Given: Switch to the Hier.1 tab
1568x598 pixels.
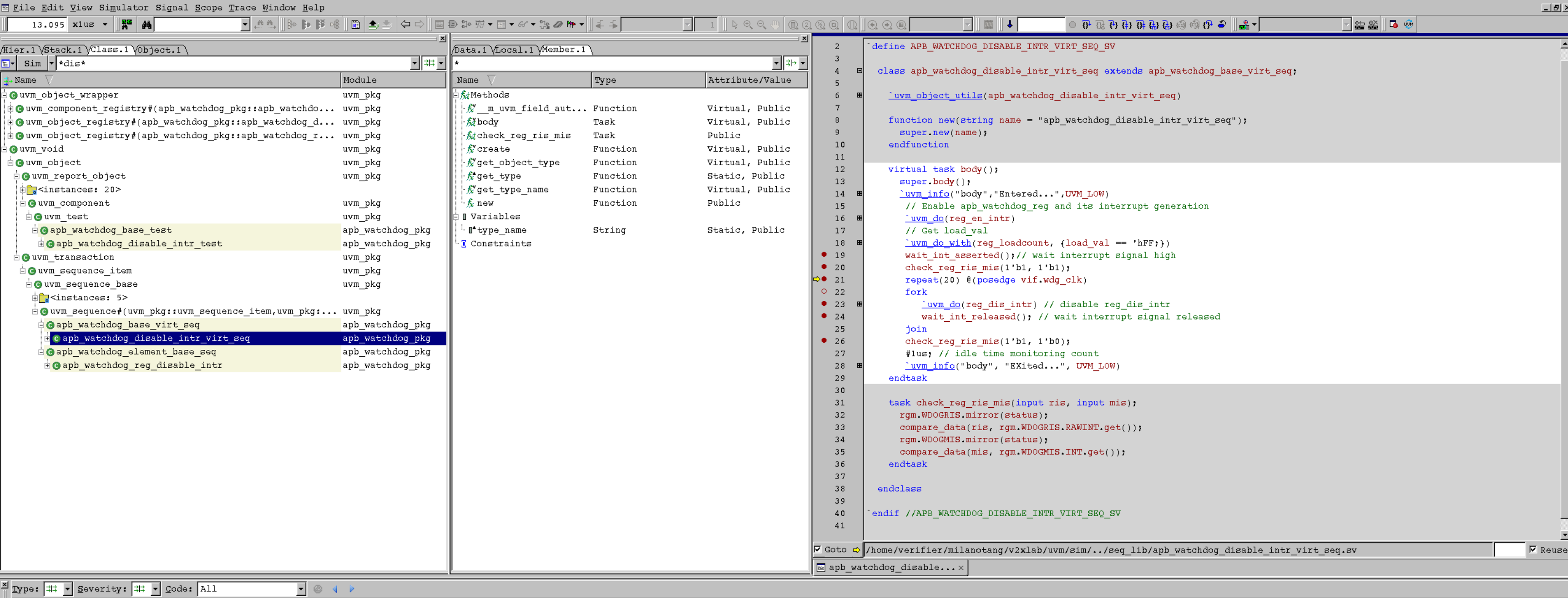Looking at the screenshot, I should 19,50.
